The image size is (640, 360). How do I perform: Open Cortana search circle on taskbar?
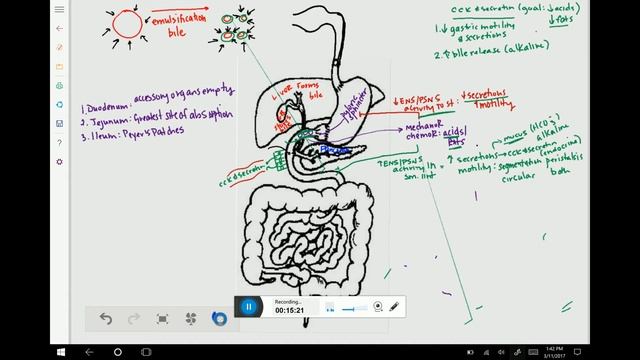(118, 352)
